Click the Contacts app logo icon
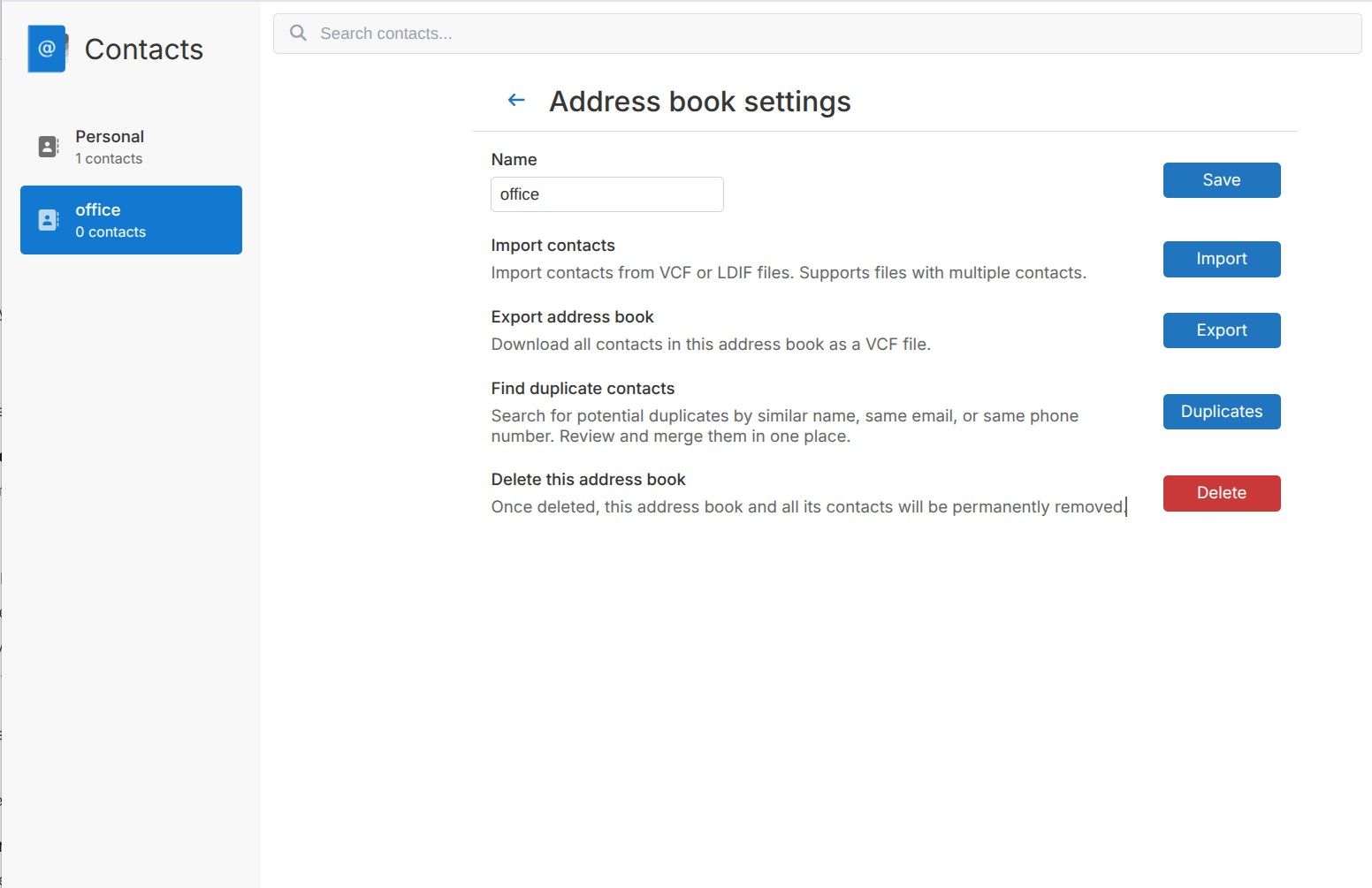 click(x=48, y=49)
